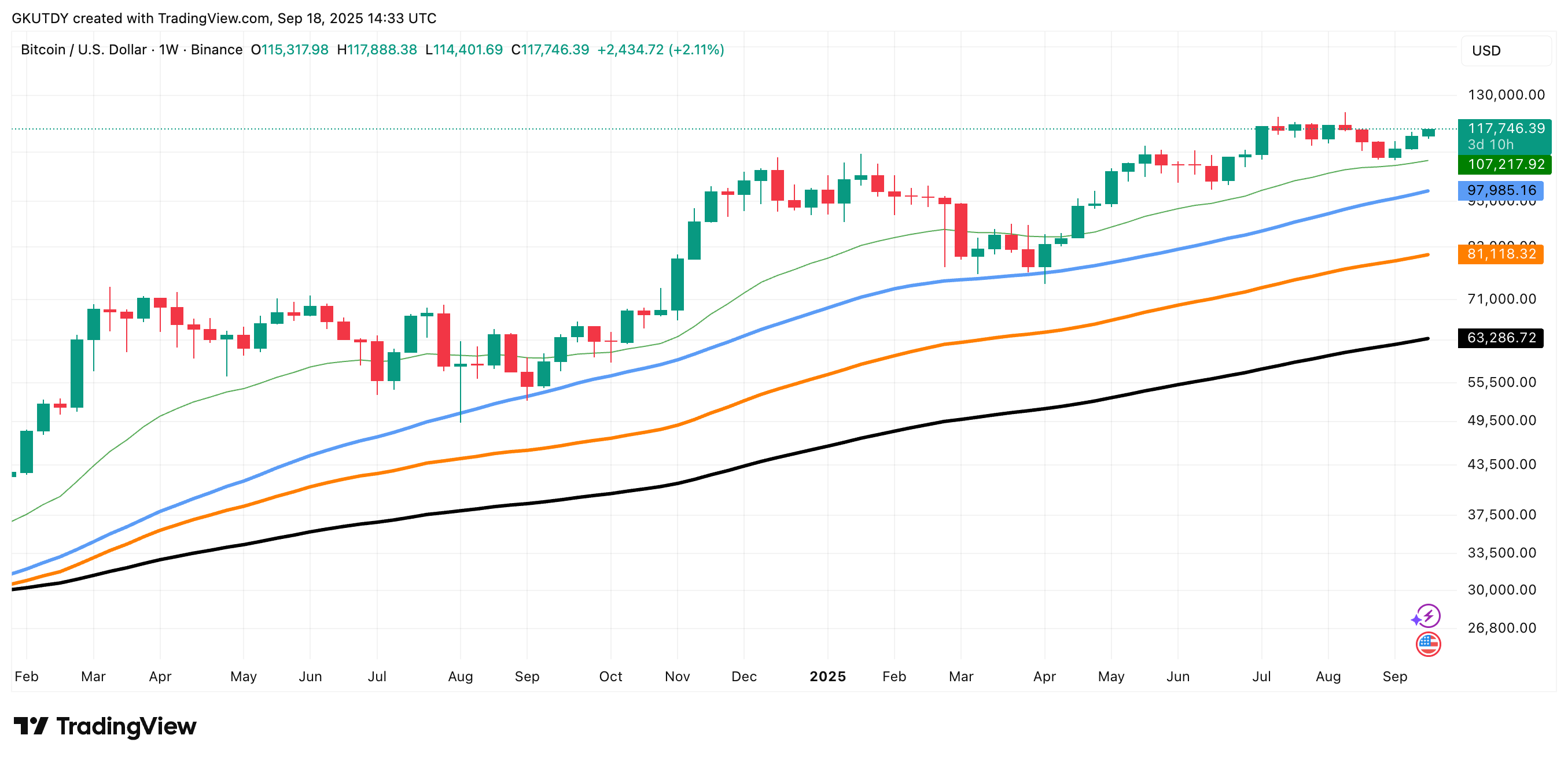The image size is (1568, 761).
Task: Click the 2025 year marker on time axis
Action: [x=827, y=677]
